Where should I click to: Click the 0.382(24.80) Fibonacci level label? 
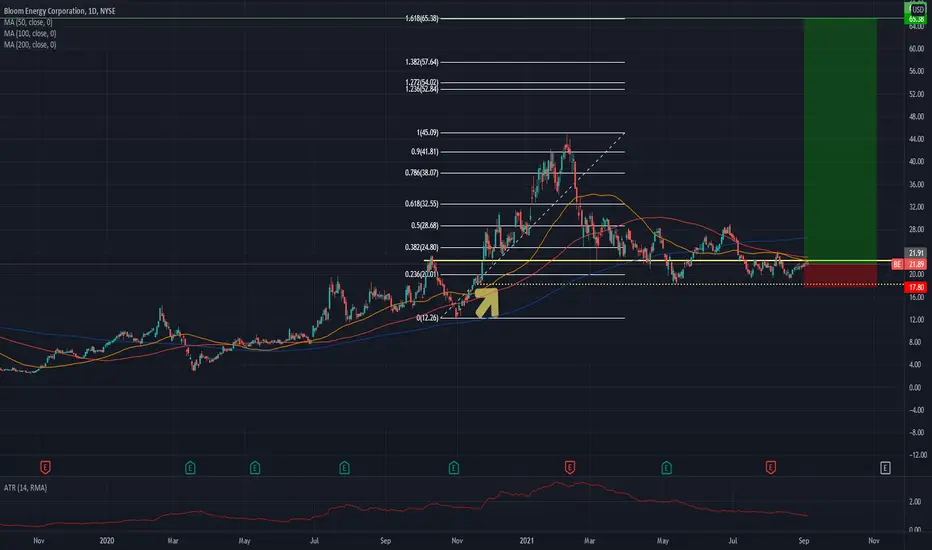tap(421, 247)
